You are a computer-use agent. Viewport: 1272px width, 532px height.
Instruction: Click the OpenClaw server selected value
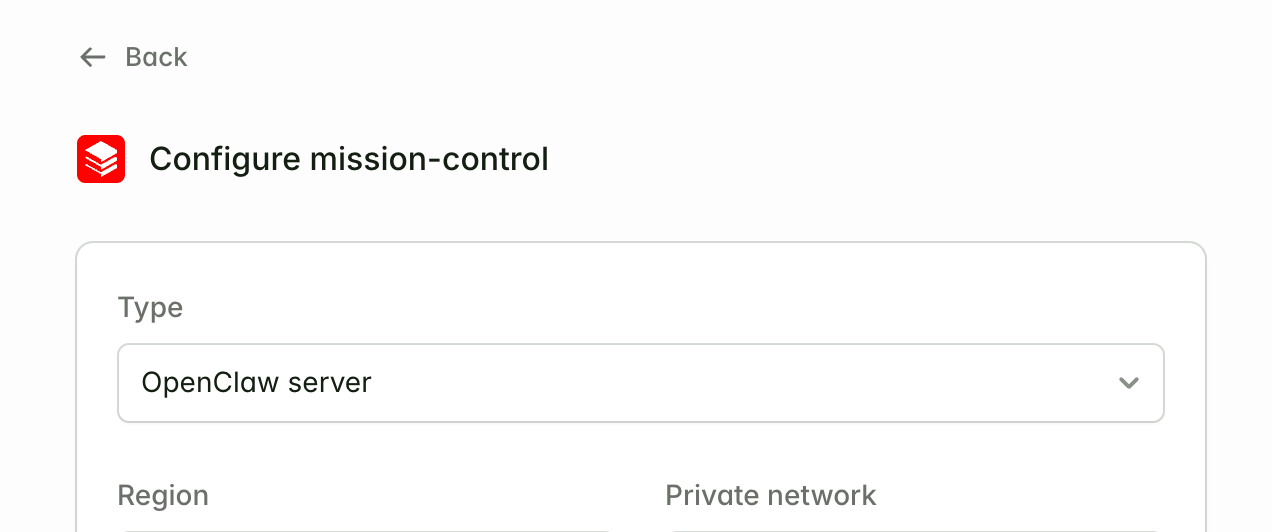click(x=257, y=383)
